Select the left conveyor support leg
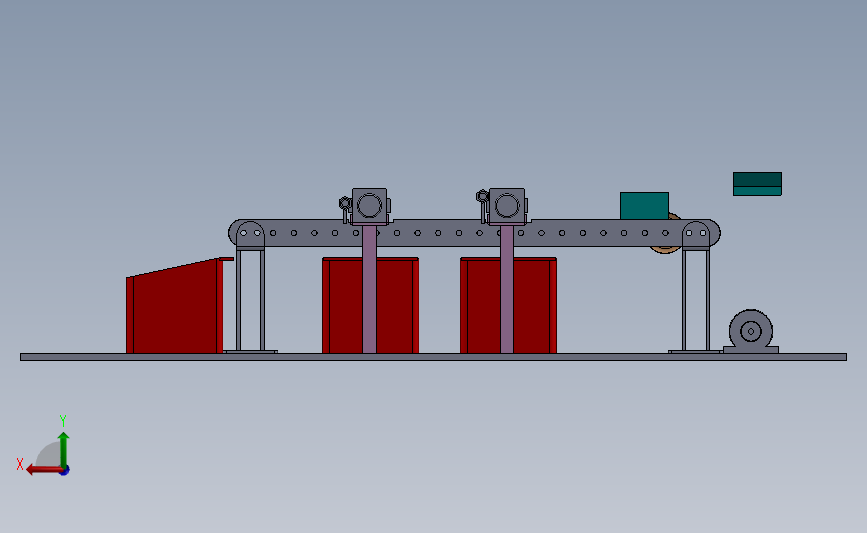Viewport: 867px width, 533px height. click(250, 299)
